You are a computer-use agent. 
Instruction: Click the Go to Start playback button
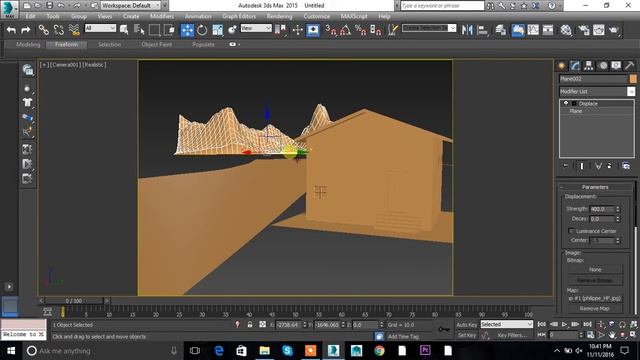coord(541,324)
